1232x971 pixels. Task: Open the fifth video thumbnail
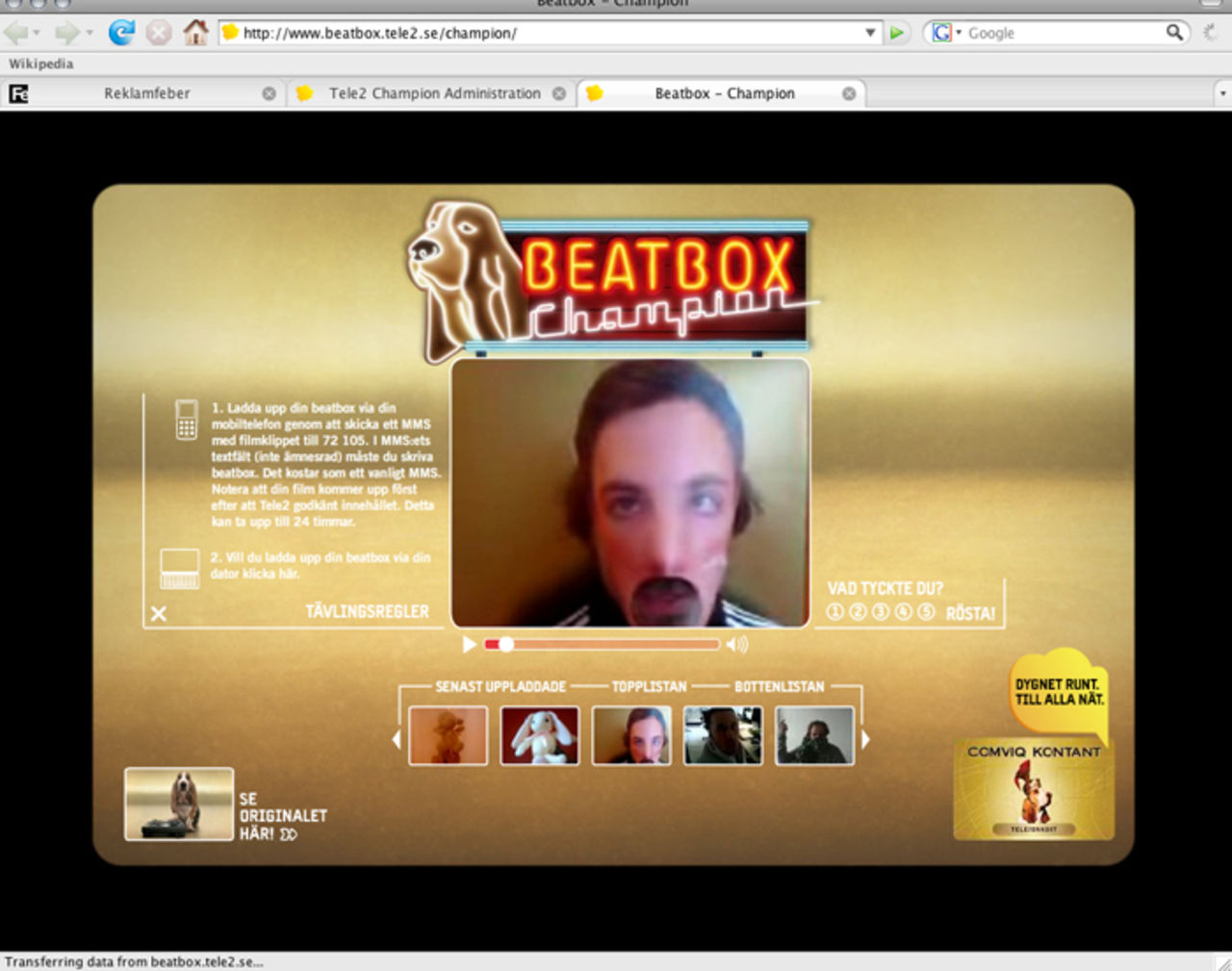pyautogui.click(x=815, y=735)
